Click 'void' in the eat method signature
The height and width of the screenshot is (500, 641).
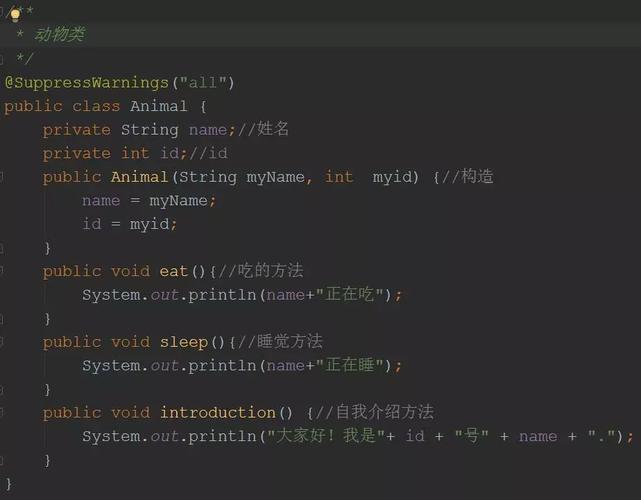point(130,271)
